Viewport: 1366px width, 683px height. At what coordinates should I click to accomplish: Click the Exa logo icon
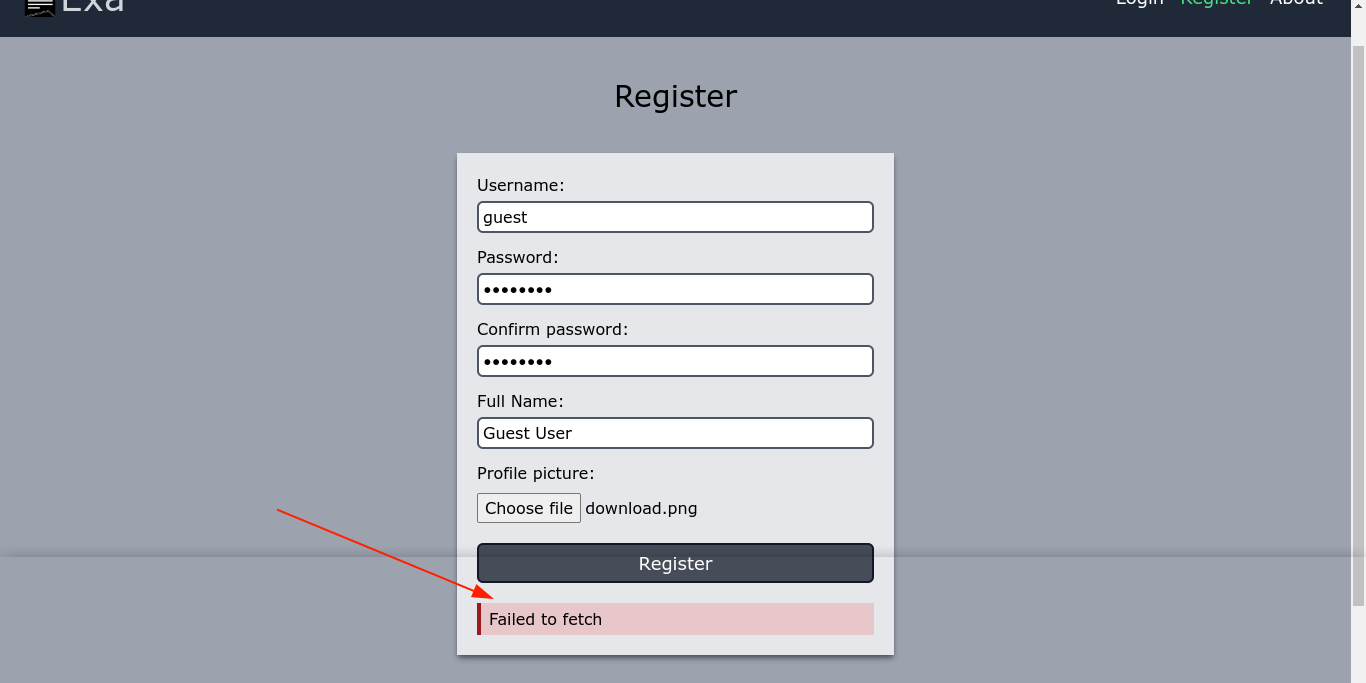(x=40, y=7)
